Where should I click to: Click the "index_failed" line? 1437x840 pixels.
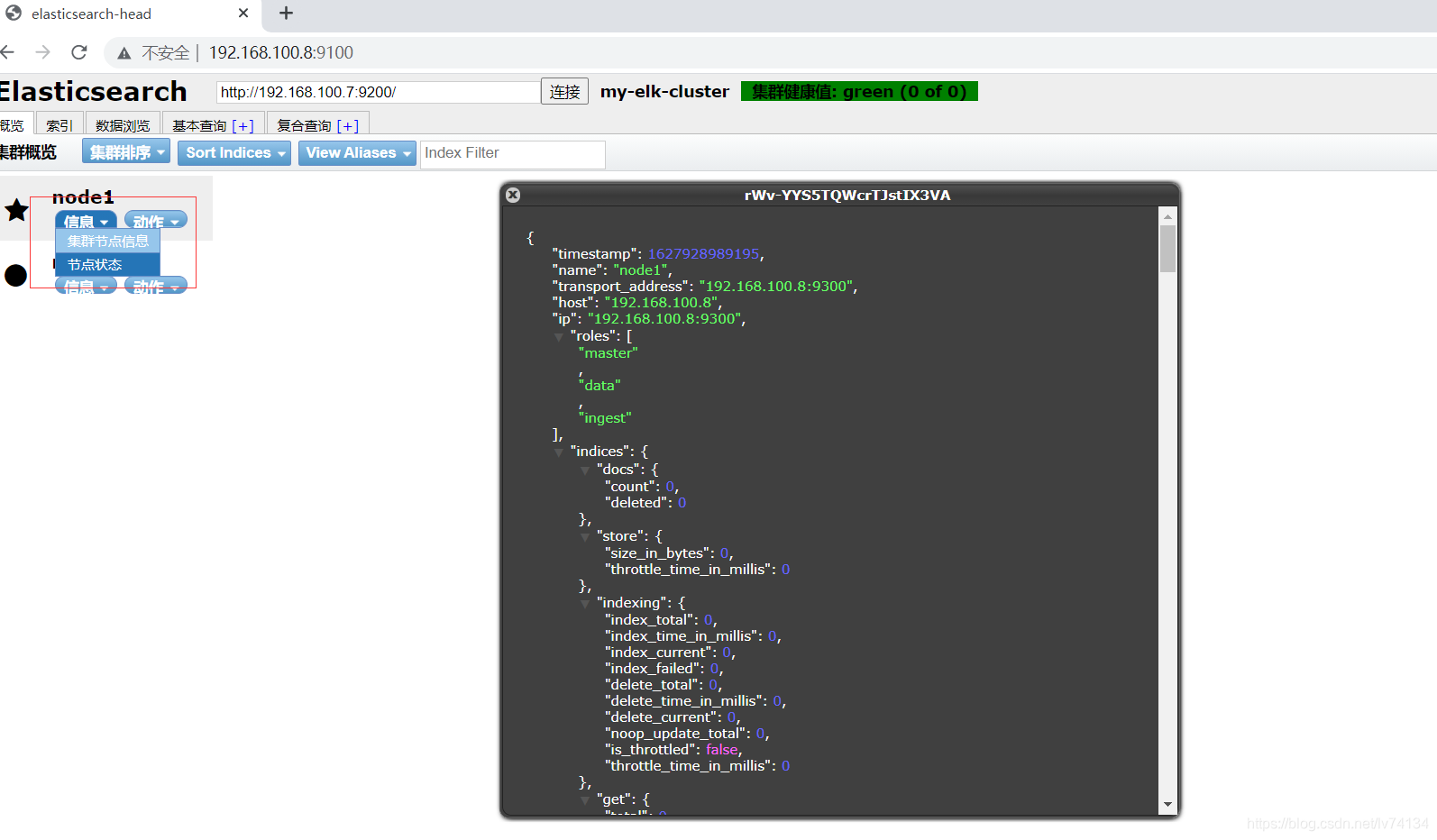(x=664, y=669)
